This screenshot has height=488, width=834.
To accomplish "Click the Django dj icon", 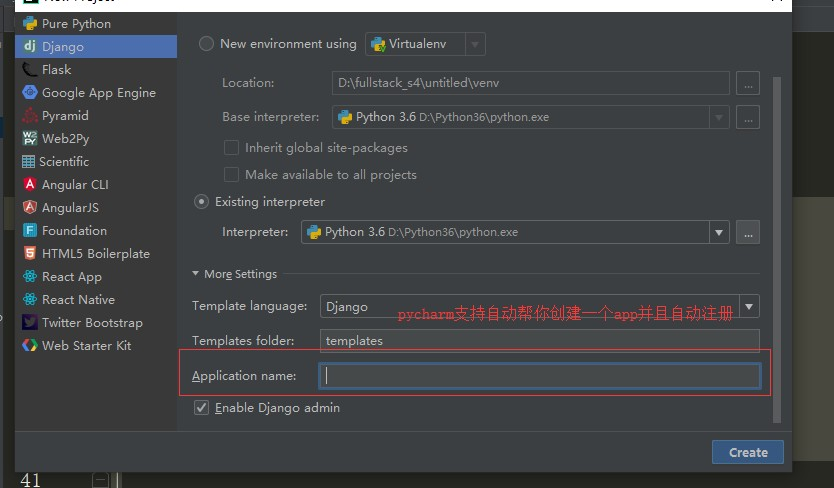I will [x=30, y=46].
